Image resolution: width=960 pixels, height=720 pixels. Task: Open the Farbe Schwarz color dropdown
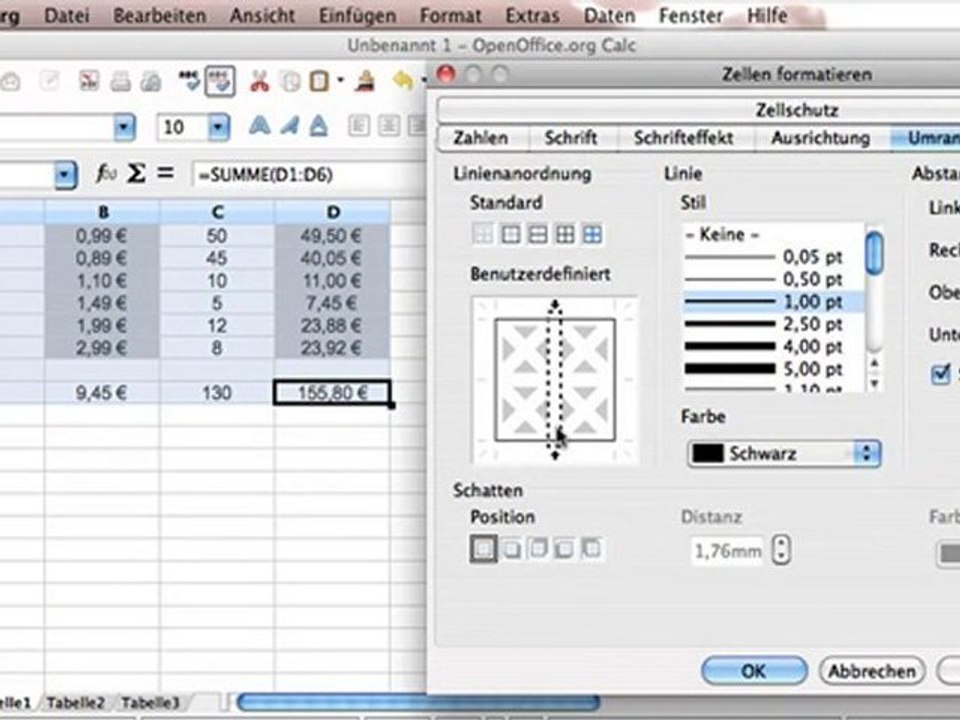[784, 454]
